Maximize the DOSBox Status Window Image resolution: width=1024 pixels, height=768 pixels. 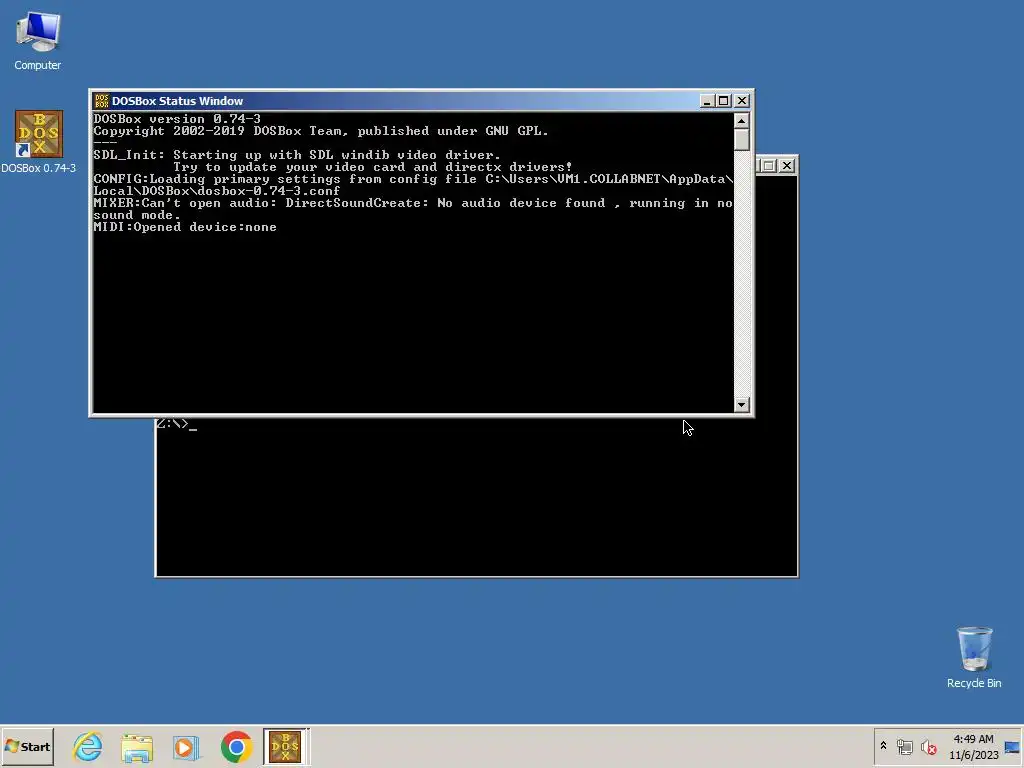coord(724,101)
